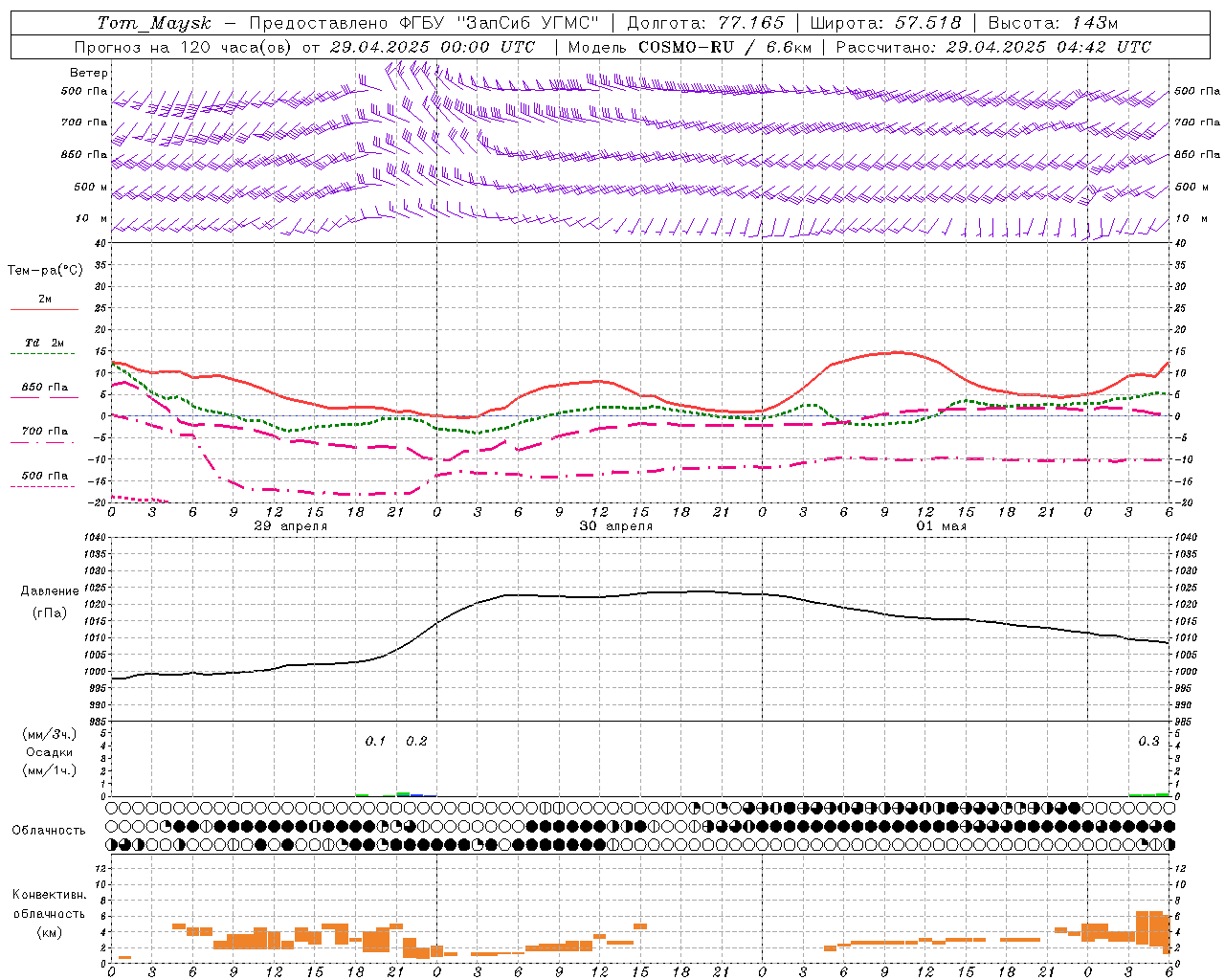Image resolution: width=1225 pixels, height=980 pixels.
Task: Select the longitude value 77.165
Action: click(751, 23)
